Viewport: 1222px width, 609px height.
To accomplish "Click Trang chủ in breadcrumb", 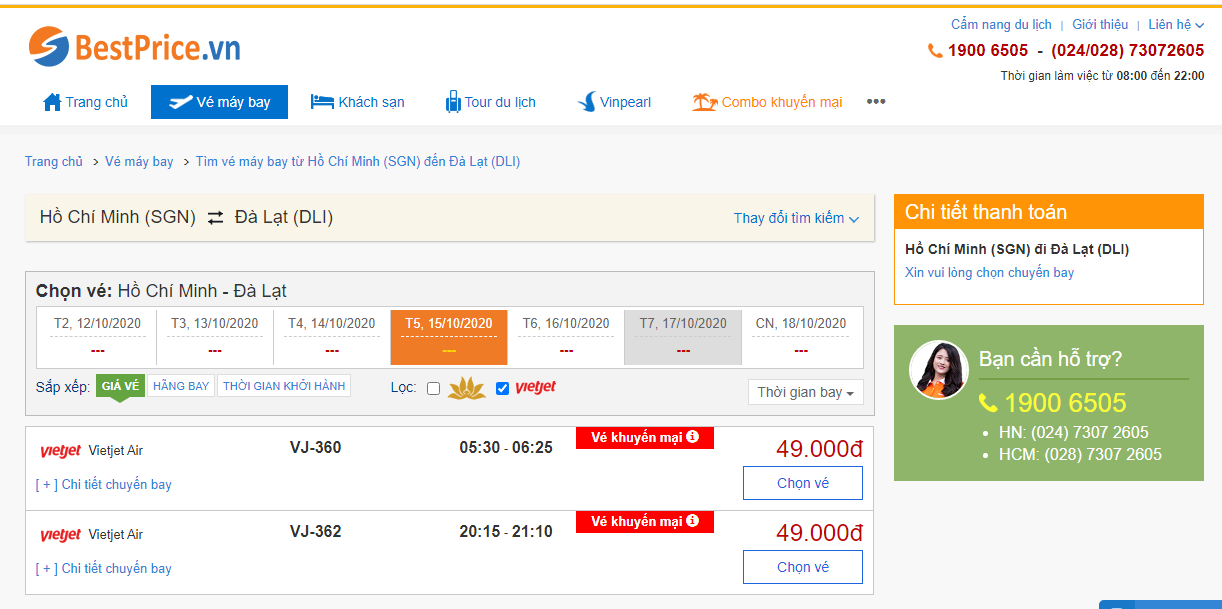I will [x=54, y=161].
